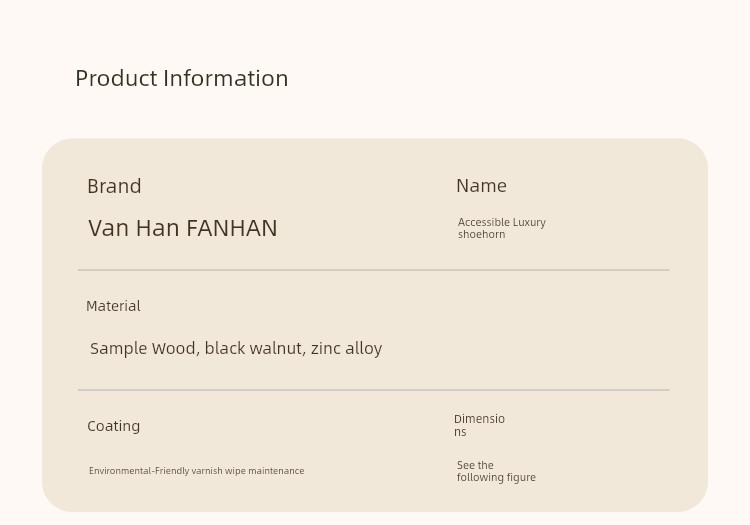750x525 pixels.
Task: Click the word shoehorn under Name
Action: 481,234
